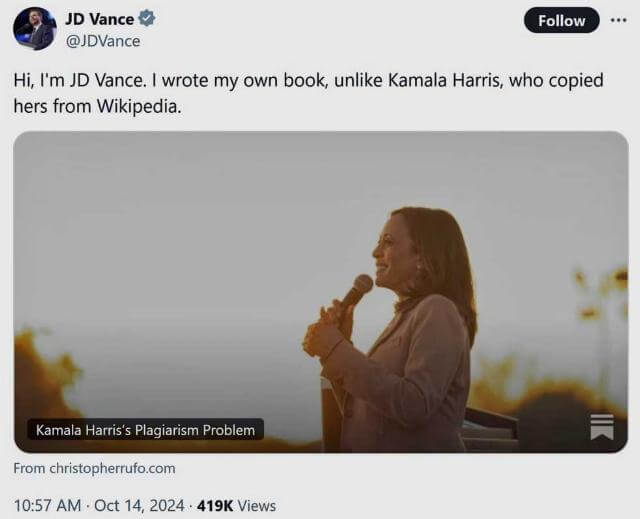The height and width of the screenshot is (519, 640).
Task: Click the 419K view count number
Action: pyautogui.click(x=215, y=505)
